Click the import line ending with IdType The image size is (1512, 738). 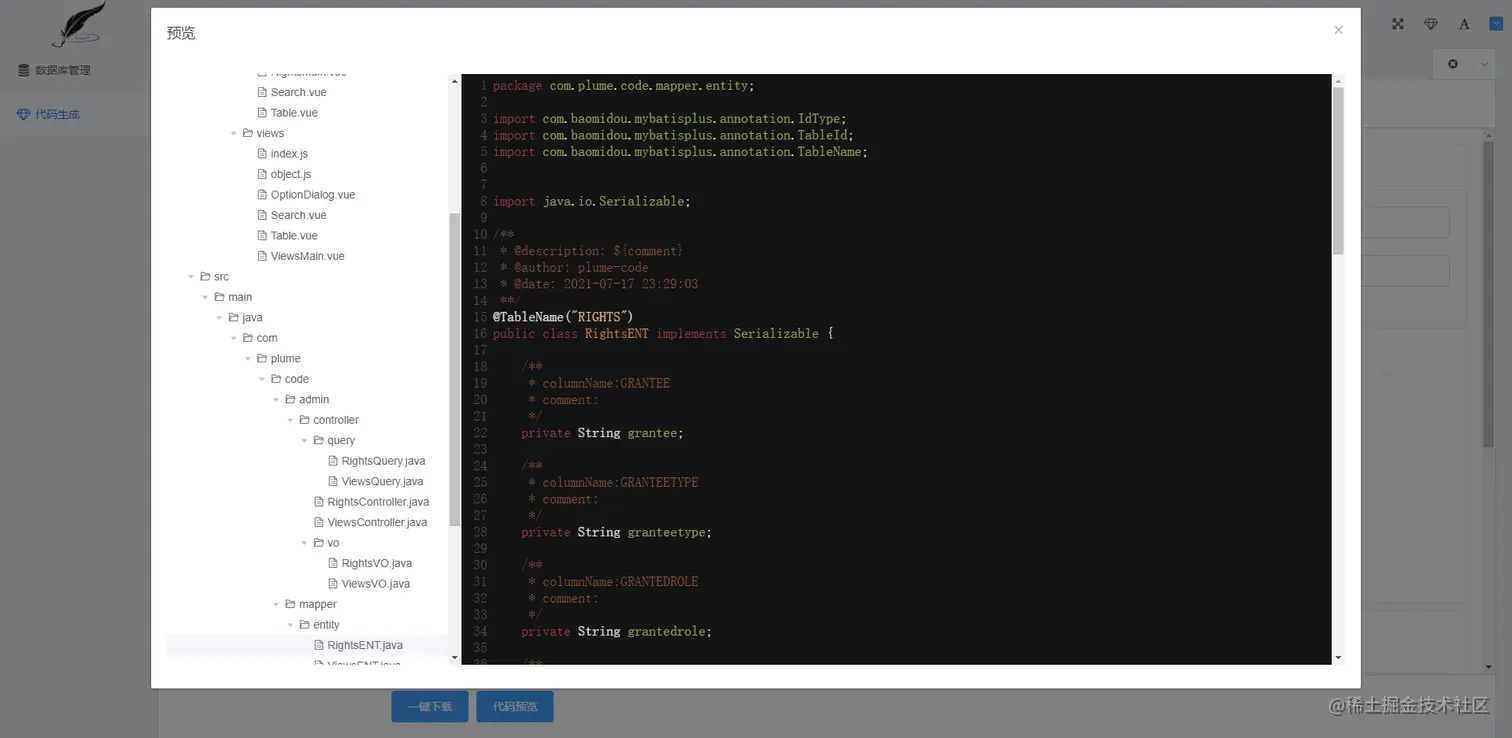click(x=669, y=119)
